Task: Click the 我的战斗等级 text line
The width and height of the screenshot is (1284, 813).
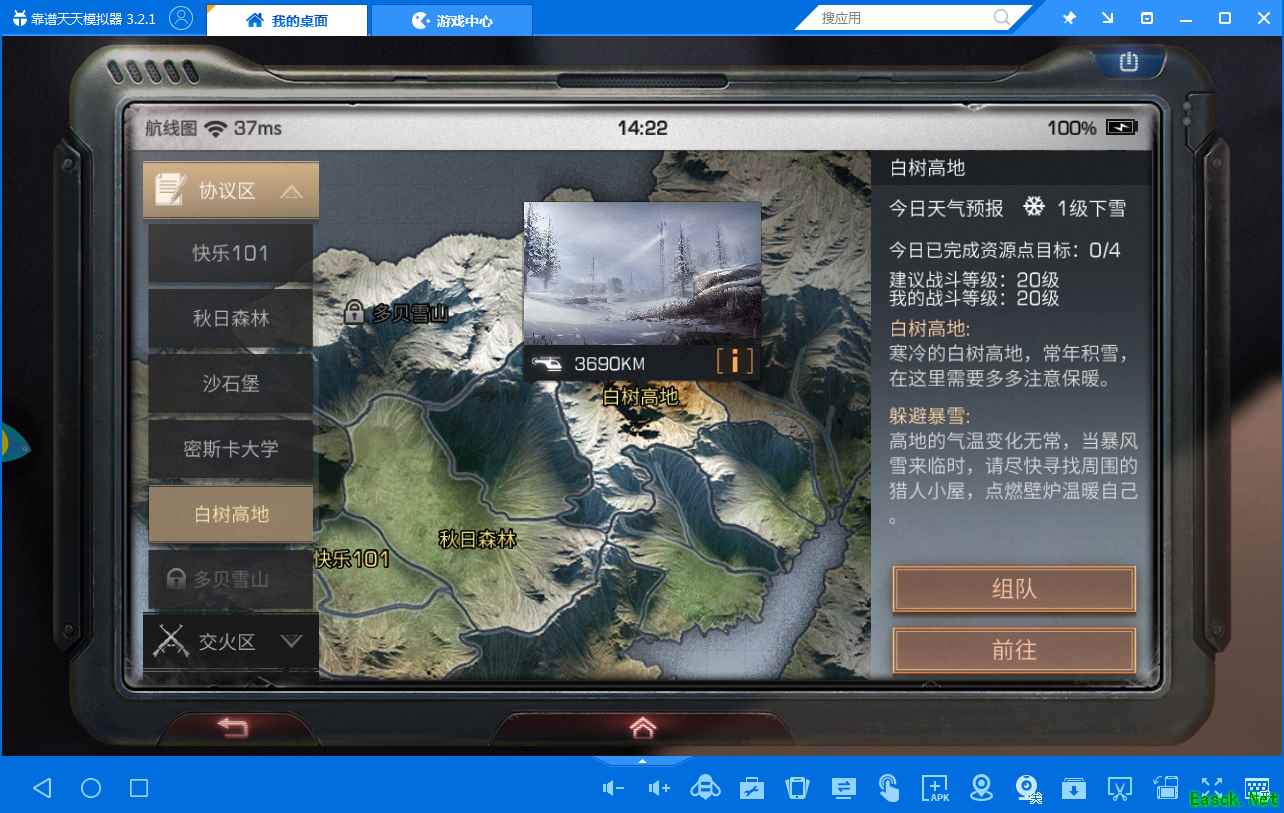Action: coord(974,298)
